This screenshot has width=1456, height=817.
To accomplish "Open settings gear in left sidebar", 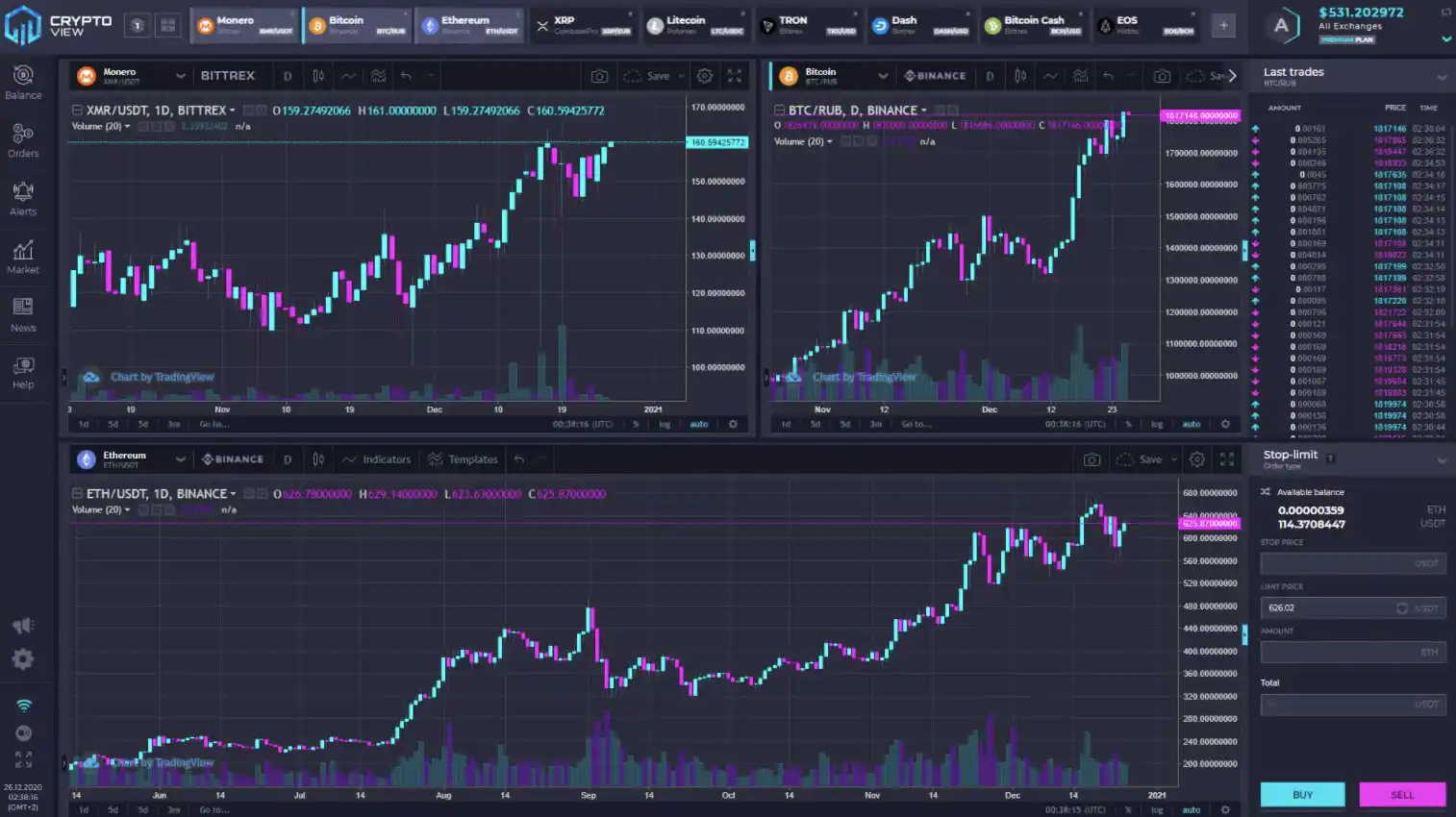I will click(x=23, y=659).
